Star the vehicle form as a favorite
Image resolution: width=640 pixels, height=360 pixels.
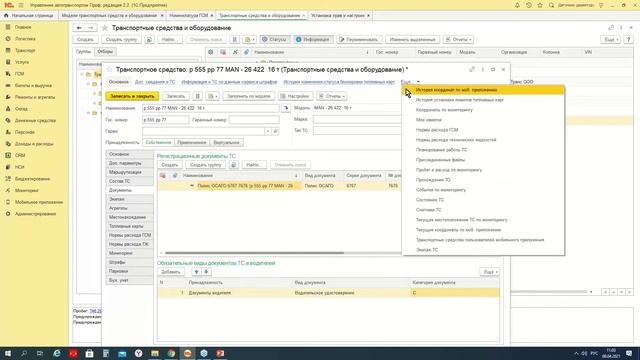tap(109, 70)
